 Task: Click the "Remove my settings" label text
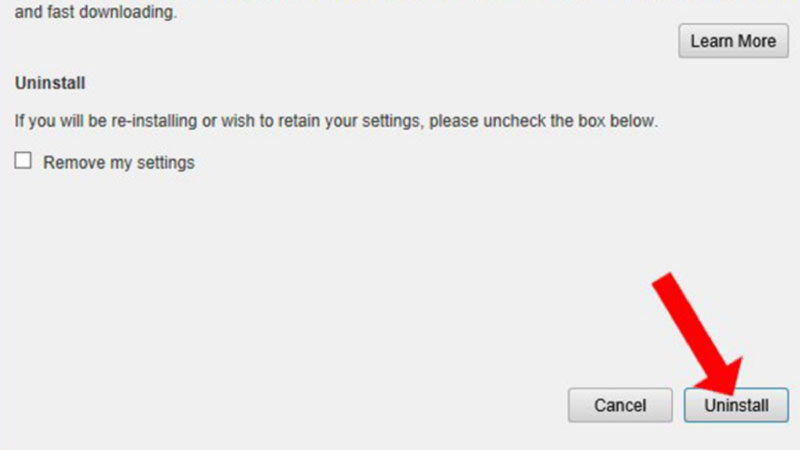pyautogui.click(x=119, y=163)
